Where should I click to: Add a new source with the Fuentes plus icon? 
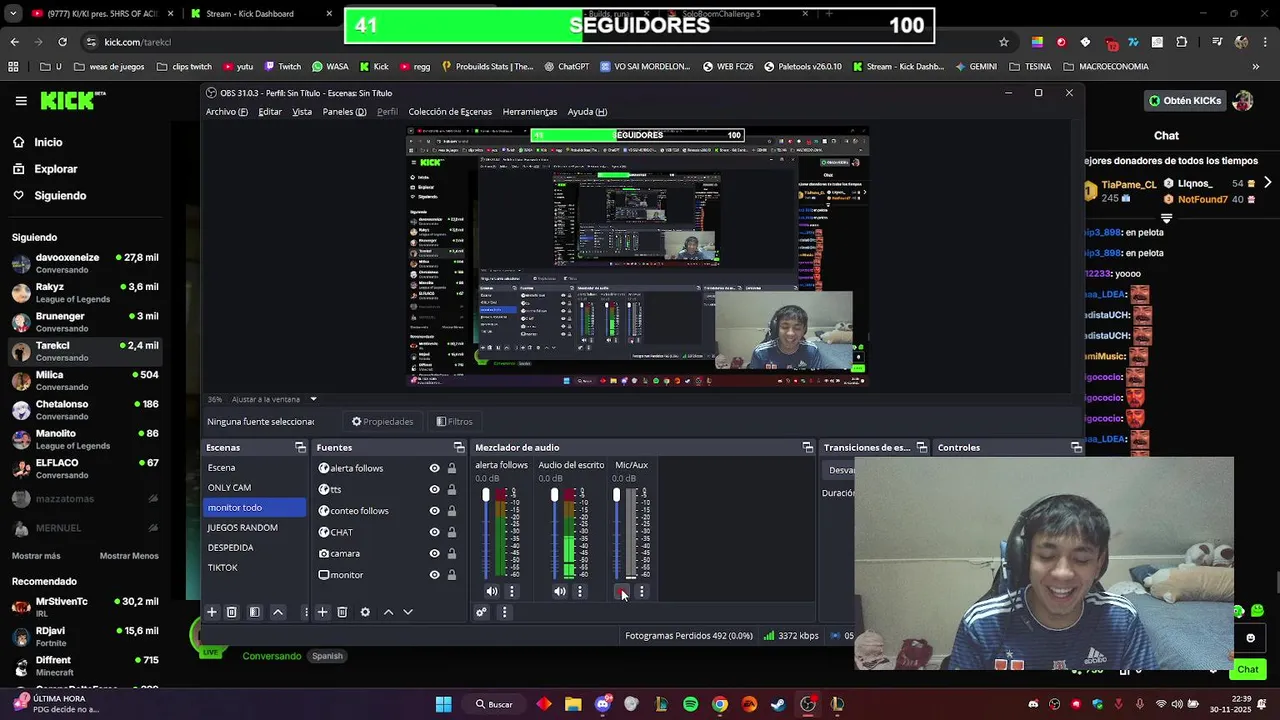click(x=322, y=612)
